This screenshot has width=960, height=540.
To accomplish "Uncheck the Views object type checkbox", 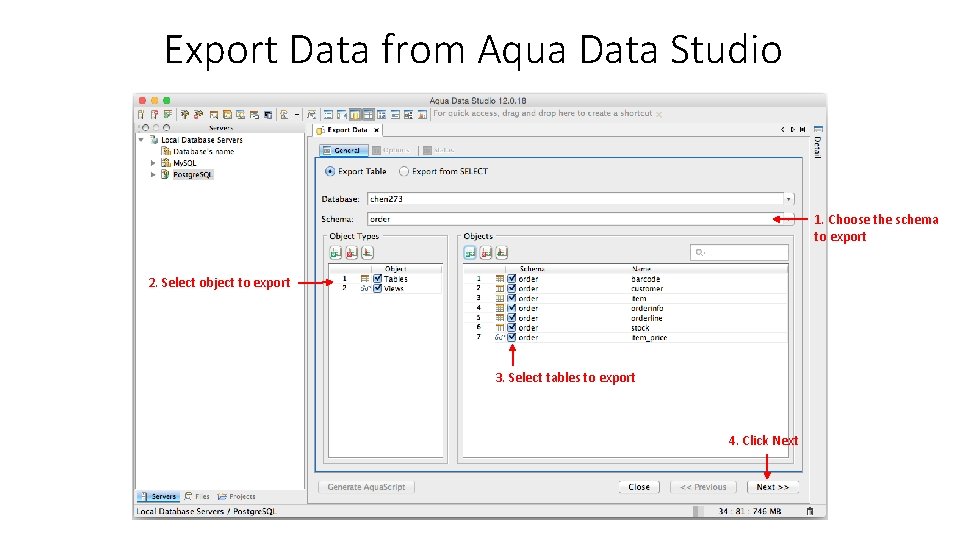I will click(378, 288).
